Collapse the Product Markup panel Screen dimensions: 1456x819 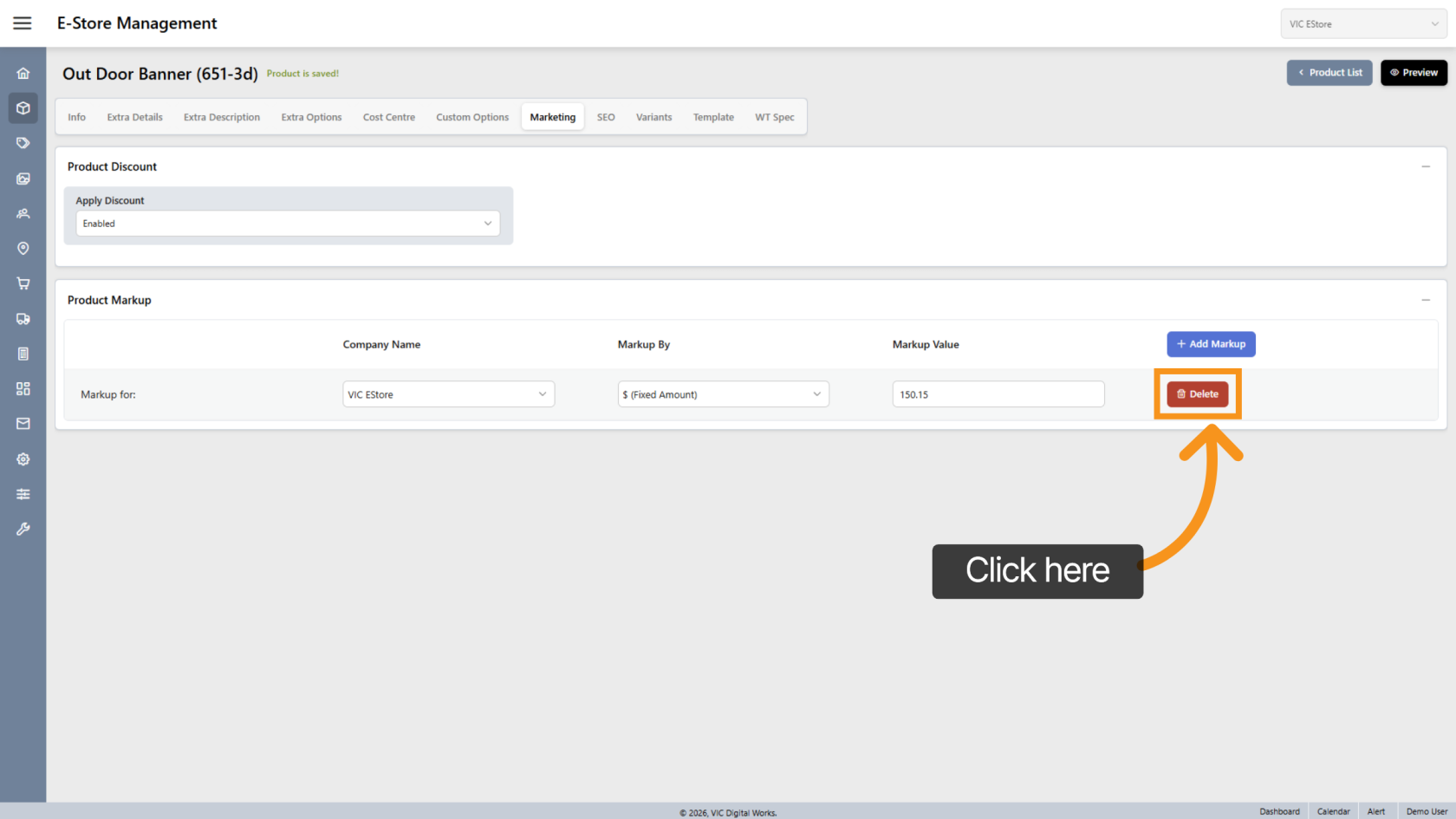(x=1426, y=300)
